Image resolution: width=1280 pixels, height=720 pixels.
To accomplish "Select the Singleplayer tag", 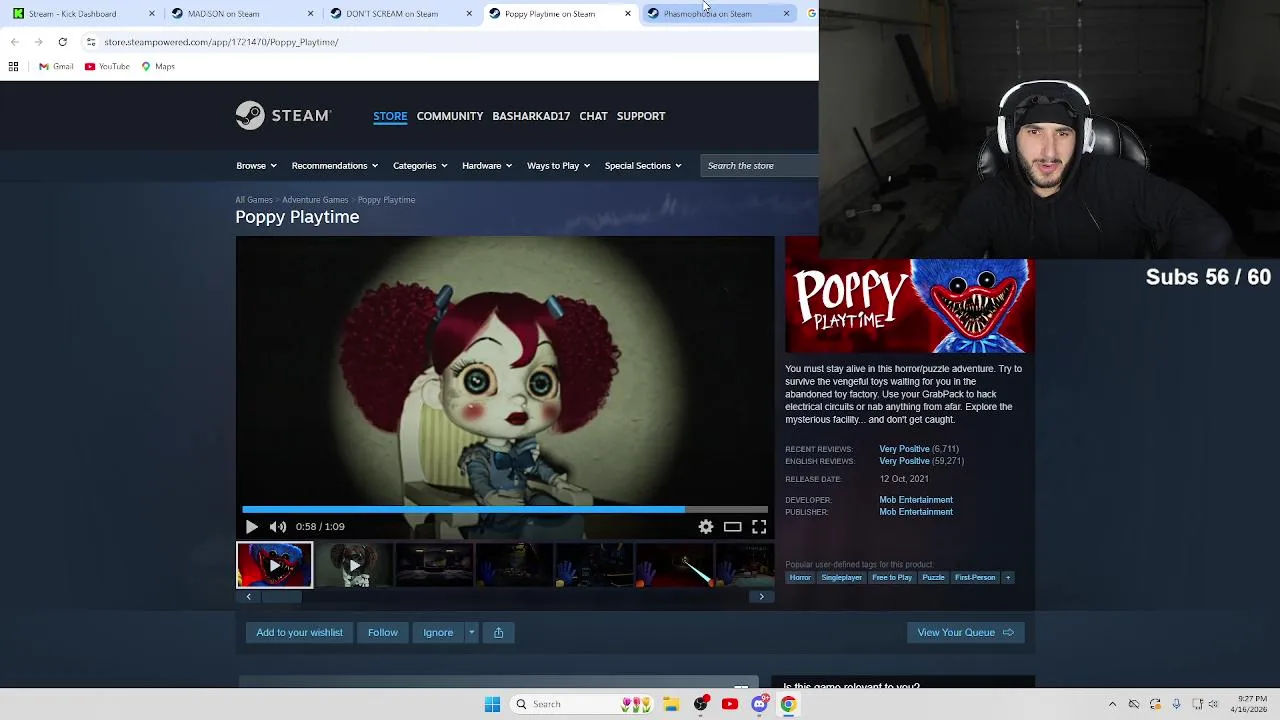I will (841, 577).
